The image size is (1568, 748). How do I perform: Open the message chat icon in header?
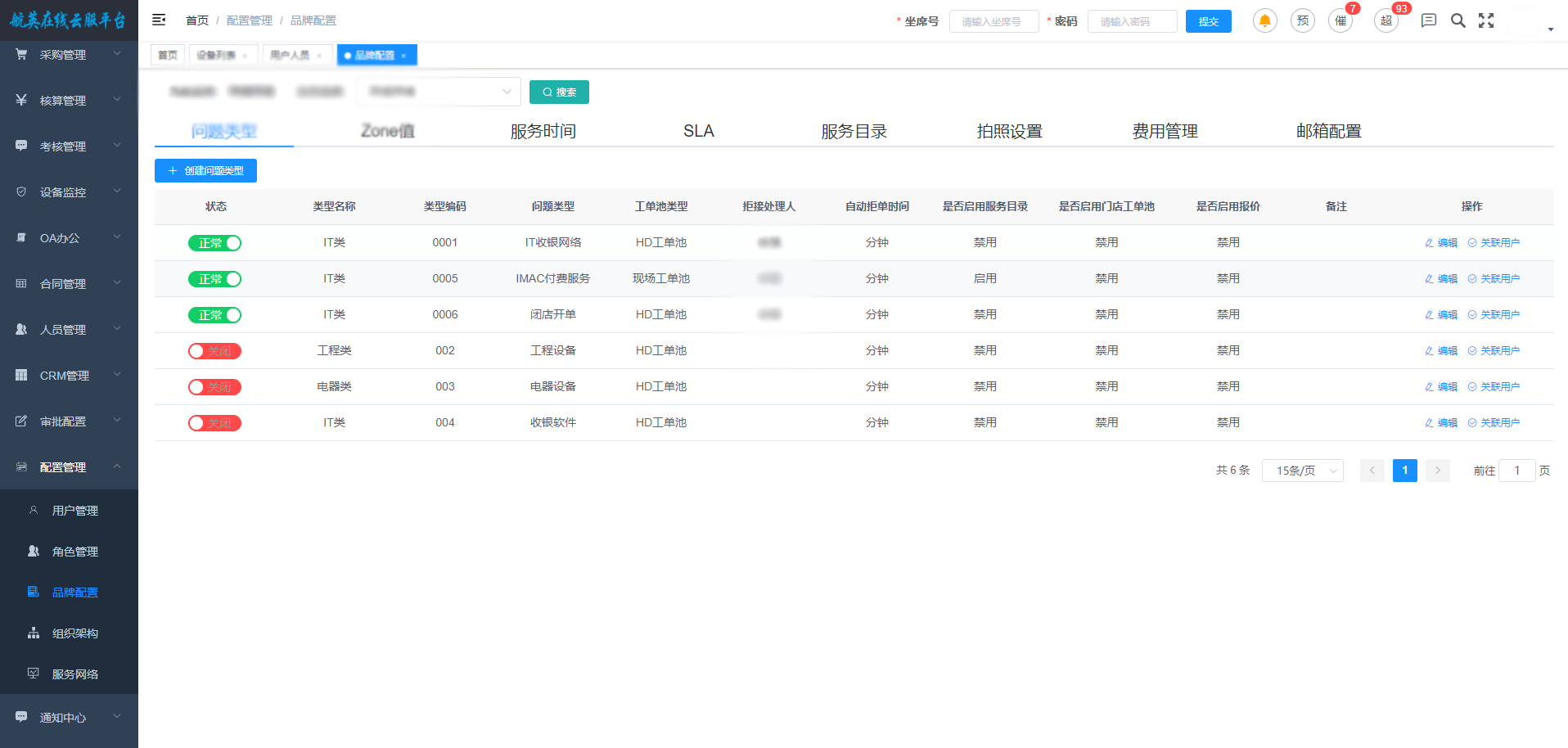pyautogui.click(x=1428, y=21)
